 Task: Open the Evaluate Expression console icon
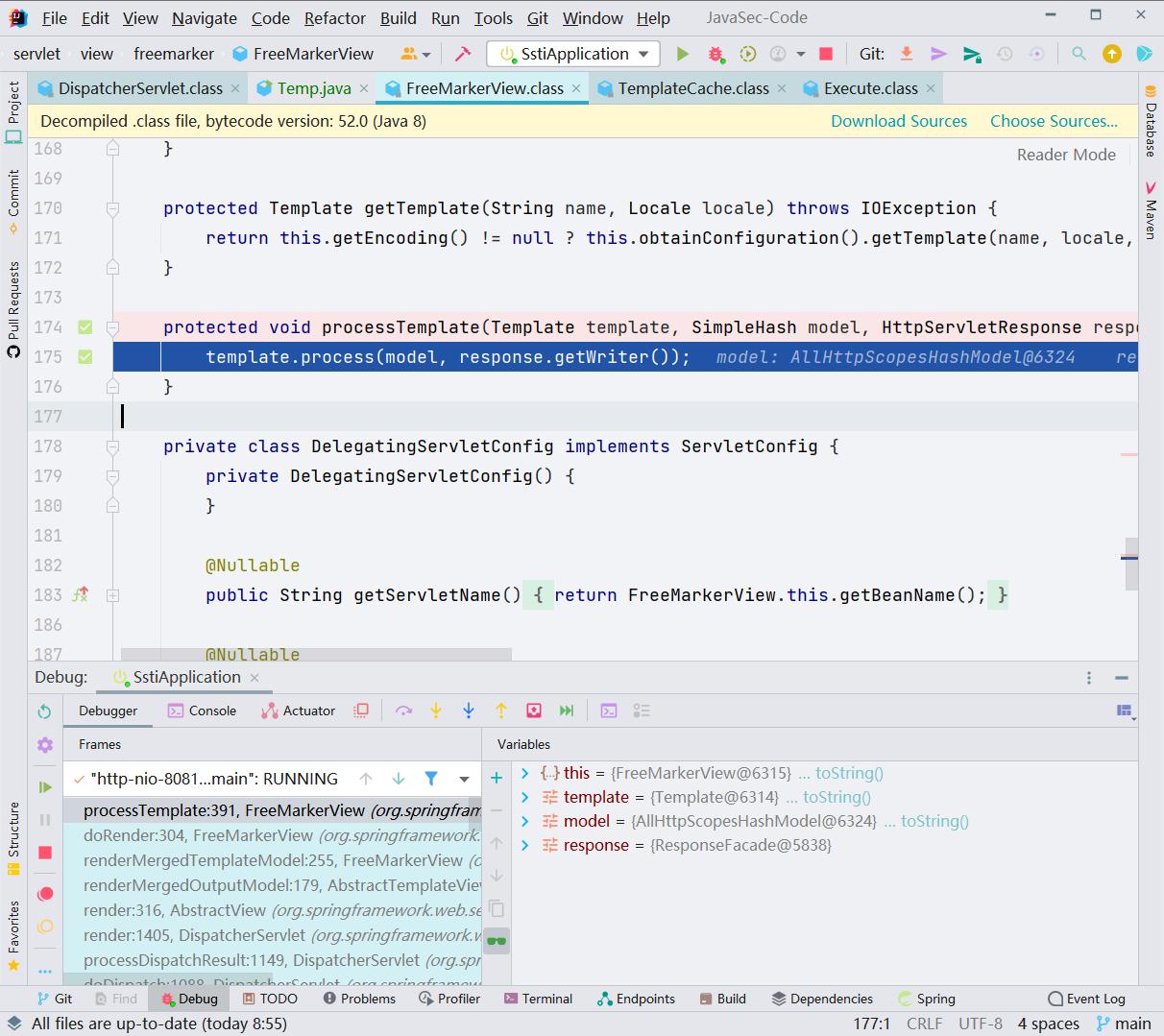coord(608,711)
